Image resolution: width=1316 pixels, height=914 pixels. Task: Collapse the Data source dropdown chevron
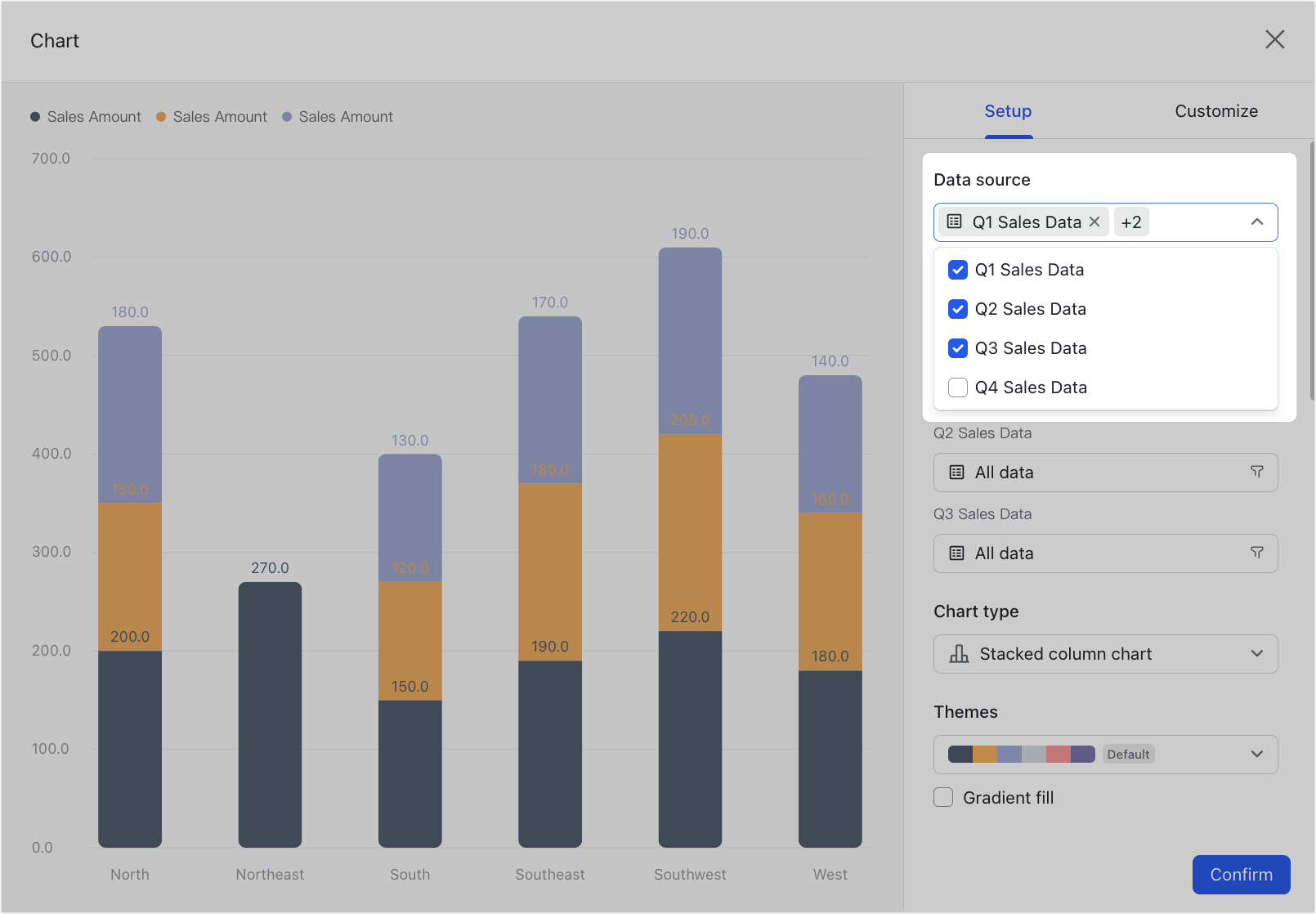tap(1257, 222)
